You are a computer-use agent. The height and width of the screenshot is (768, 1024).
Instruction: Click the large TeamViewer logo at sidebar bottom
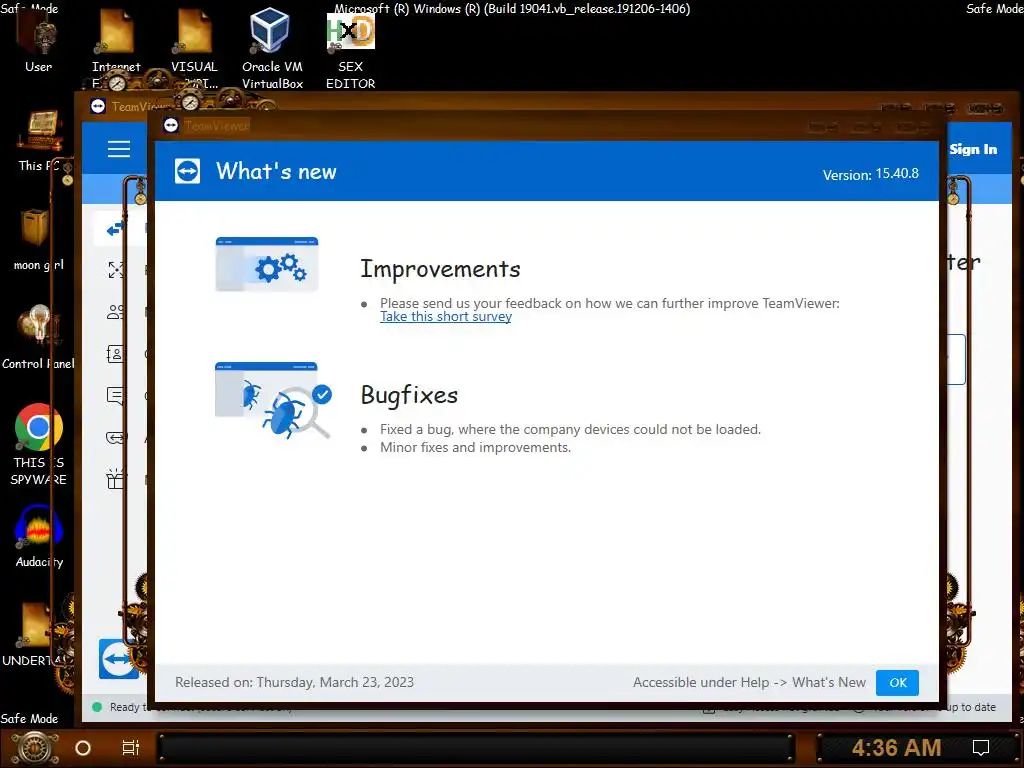[118, 659]
